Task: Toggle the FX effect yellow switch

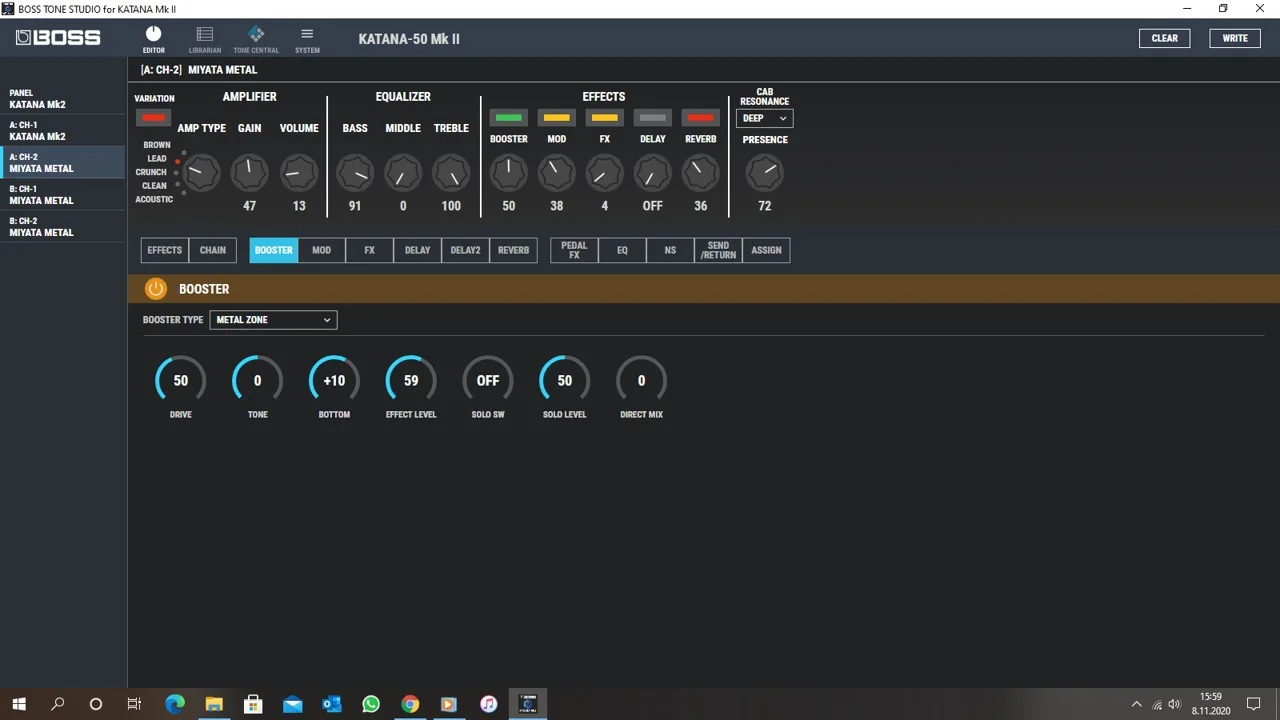Action: pos(605,118)
